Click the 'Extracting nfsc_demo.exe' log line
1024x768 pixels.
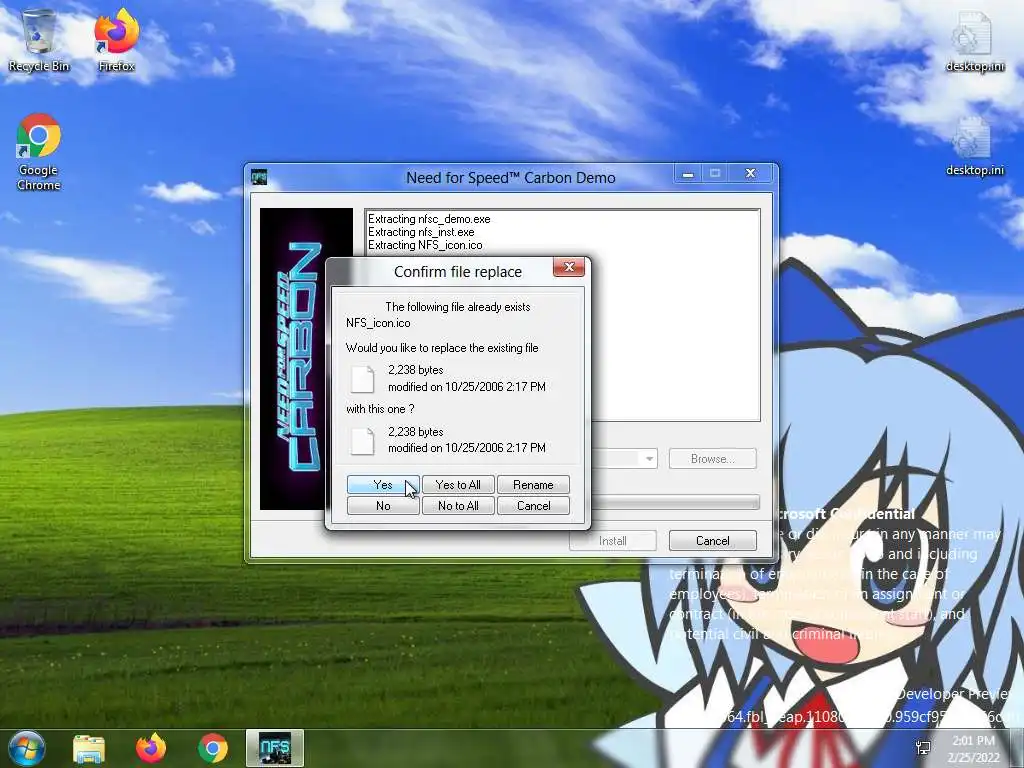coord(429,219)
